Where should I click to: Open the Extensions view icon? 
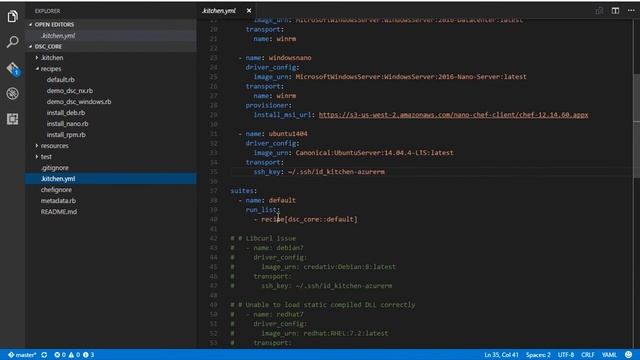point(13,119)
